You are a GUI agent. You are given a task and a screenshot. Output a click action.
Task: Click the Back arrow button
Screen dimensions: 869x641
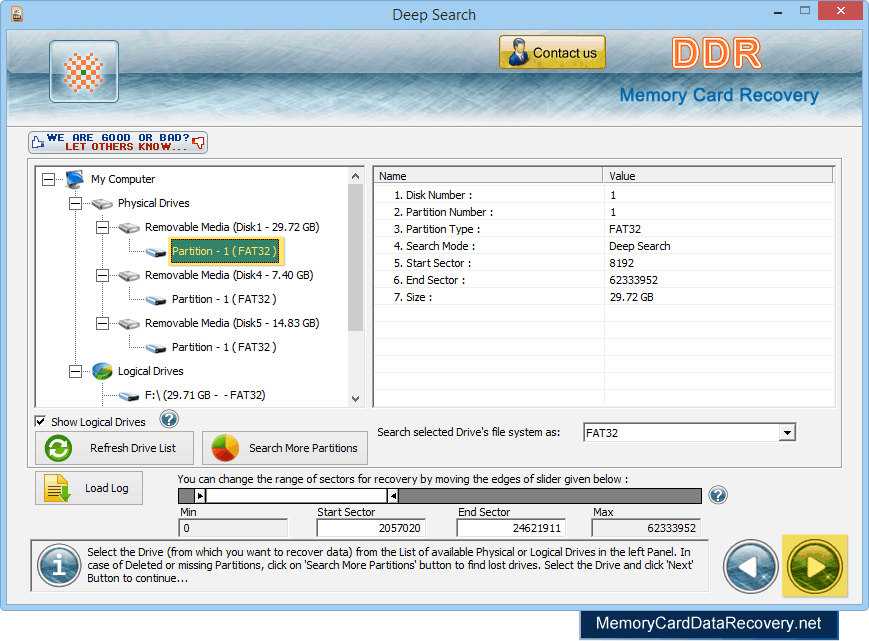(750, 567)
